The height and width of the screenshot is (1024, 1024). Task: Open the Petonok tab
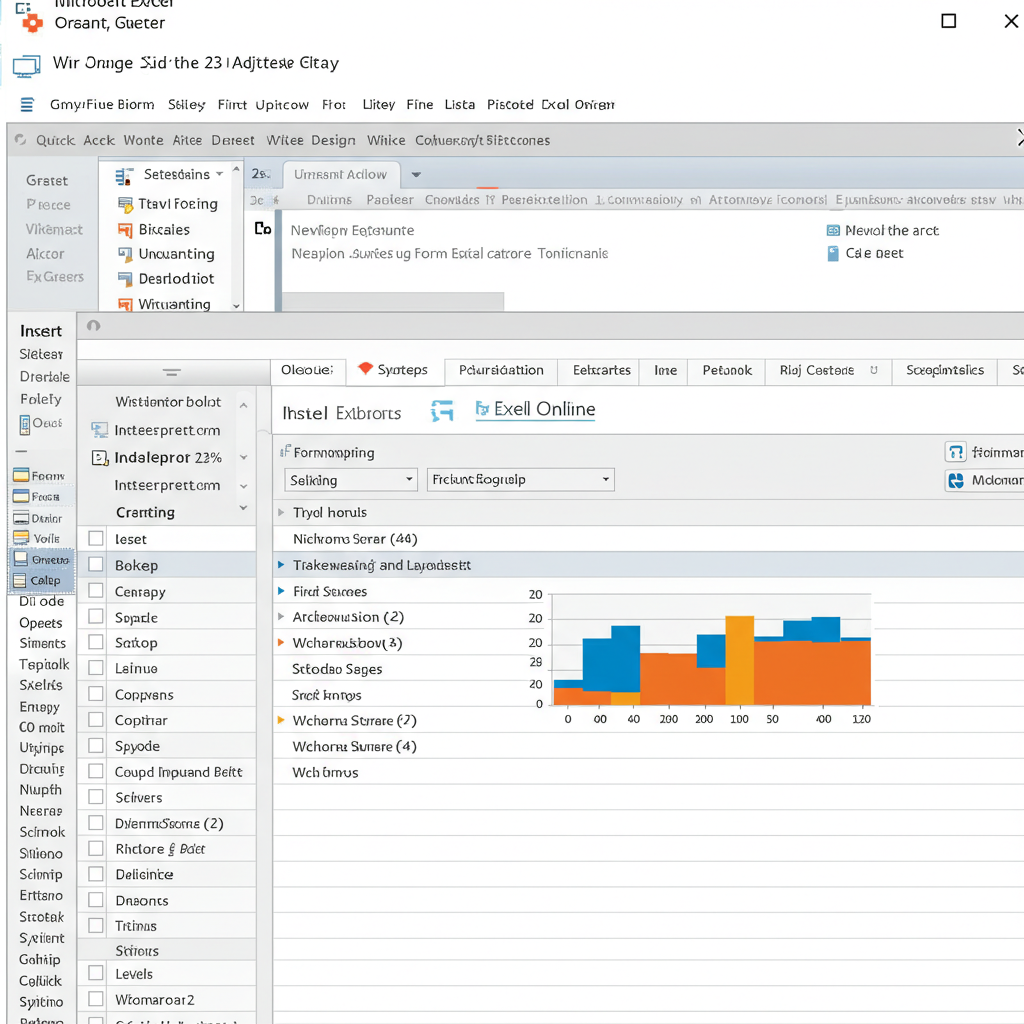coord(727,371)
